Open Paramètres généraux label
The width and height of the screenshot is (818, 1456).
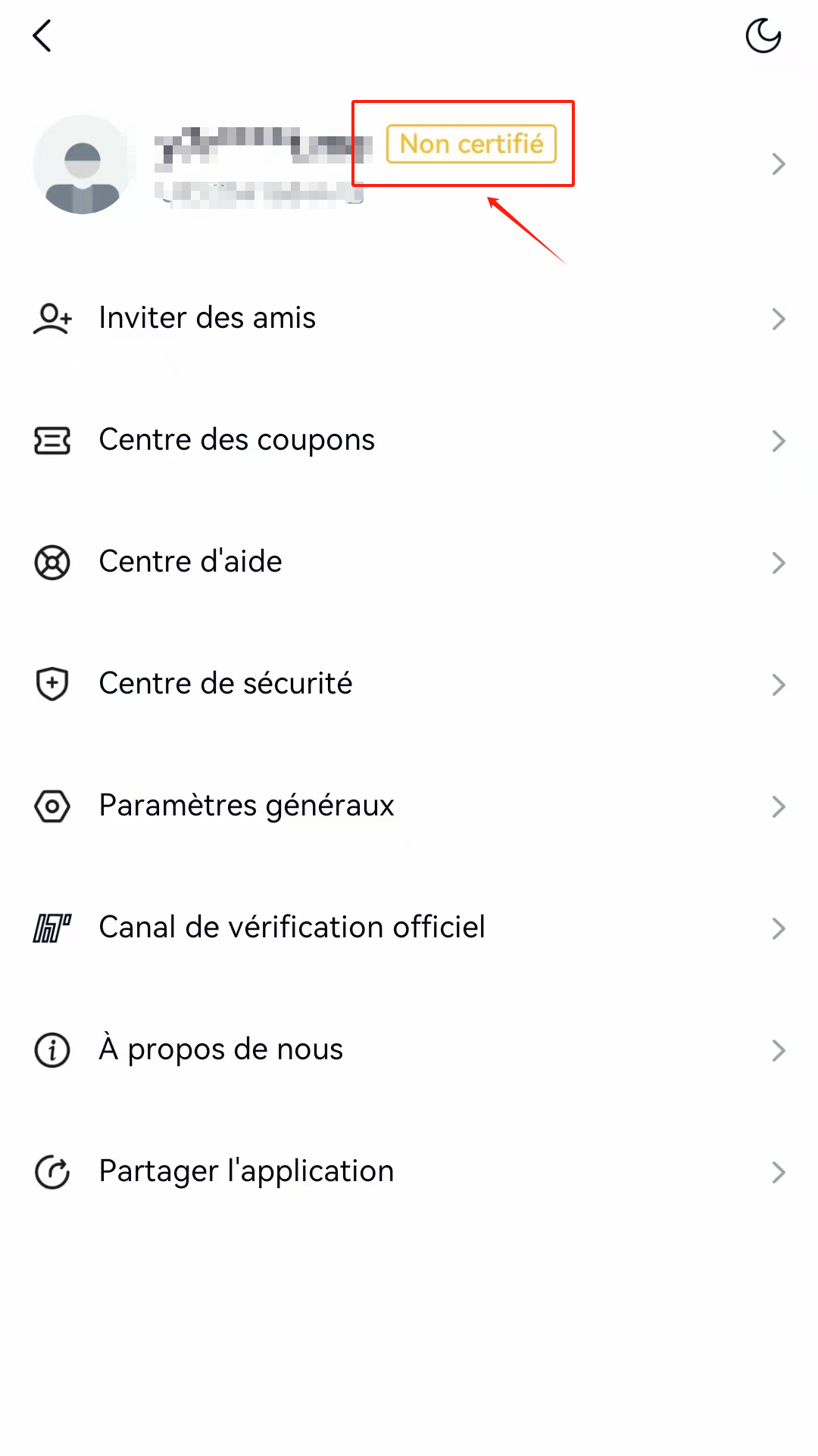click(x=247, y=806)
